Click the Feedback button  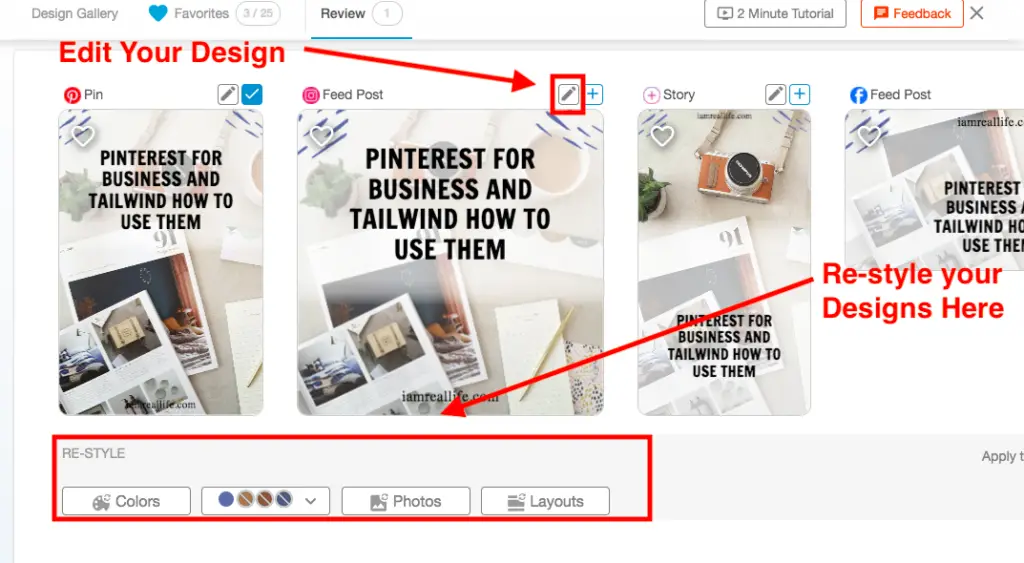tap(912, 14)
